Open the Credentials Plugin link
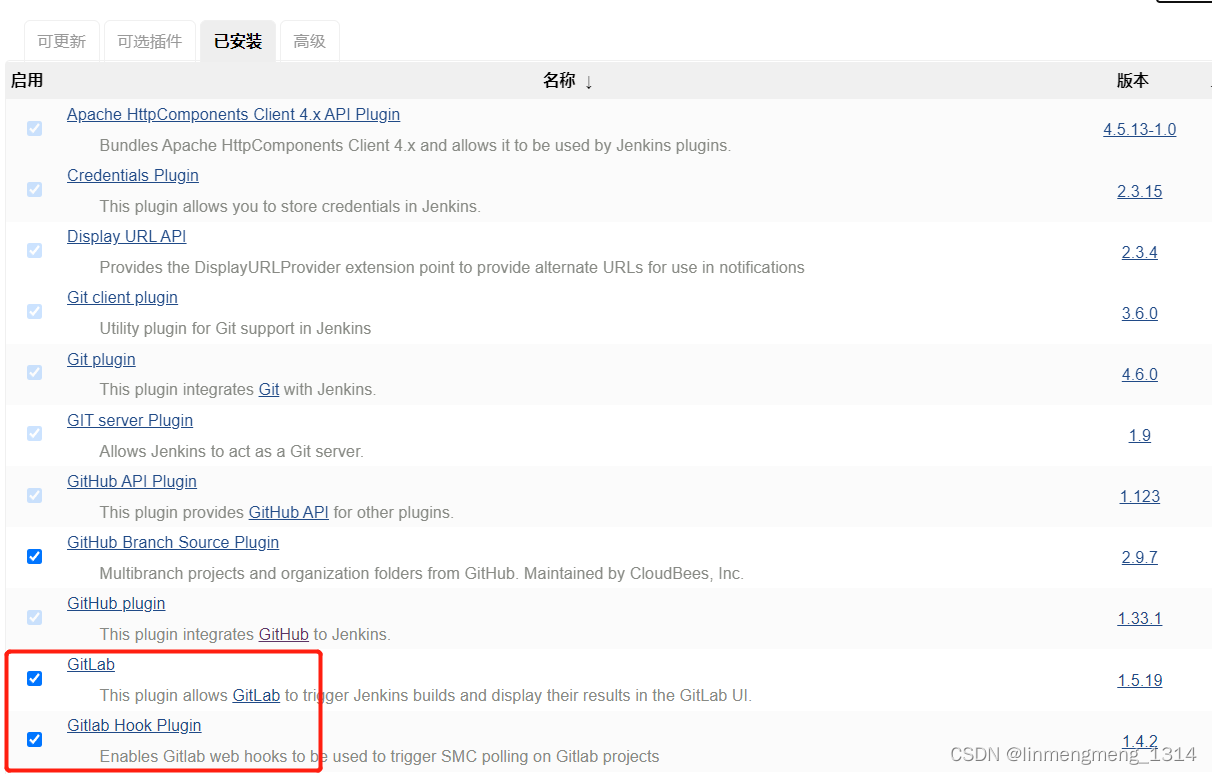1212x774 pixels. (133, 176)
